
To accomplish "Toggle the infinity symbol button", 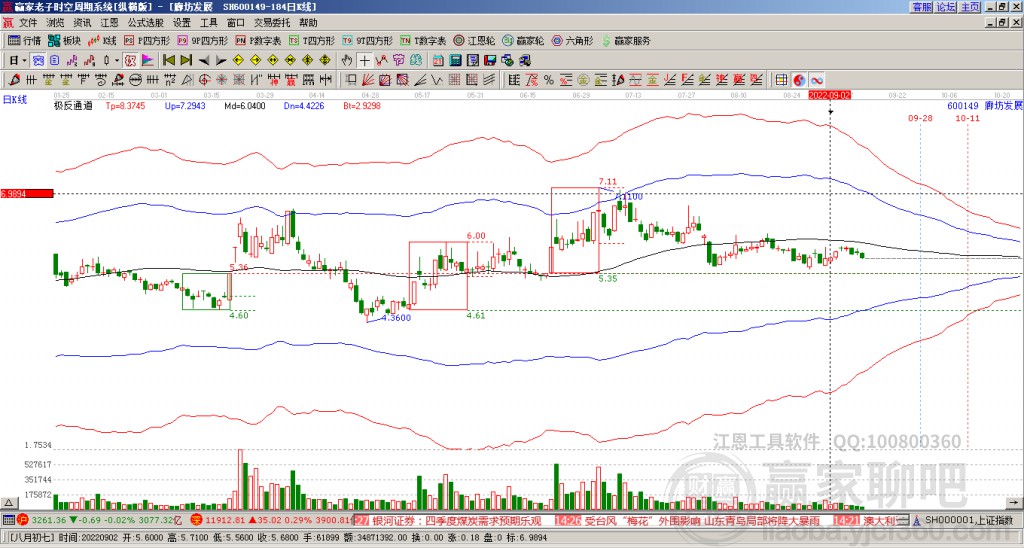I will (x=816, y=80).
